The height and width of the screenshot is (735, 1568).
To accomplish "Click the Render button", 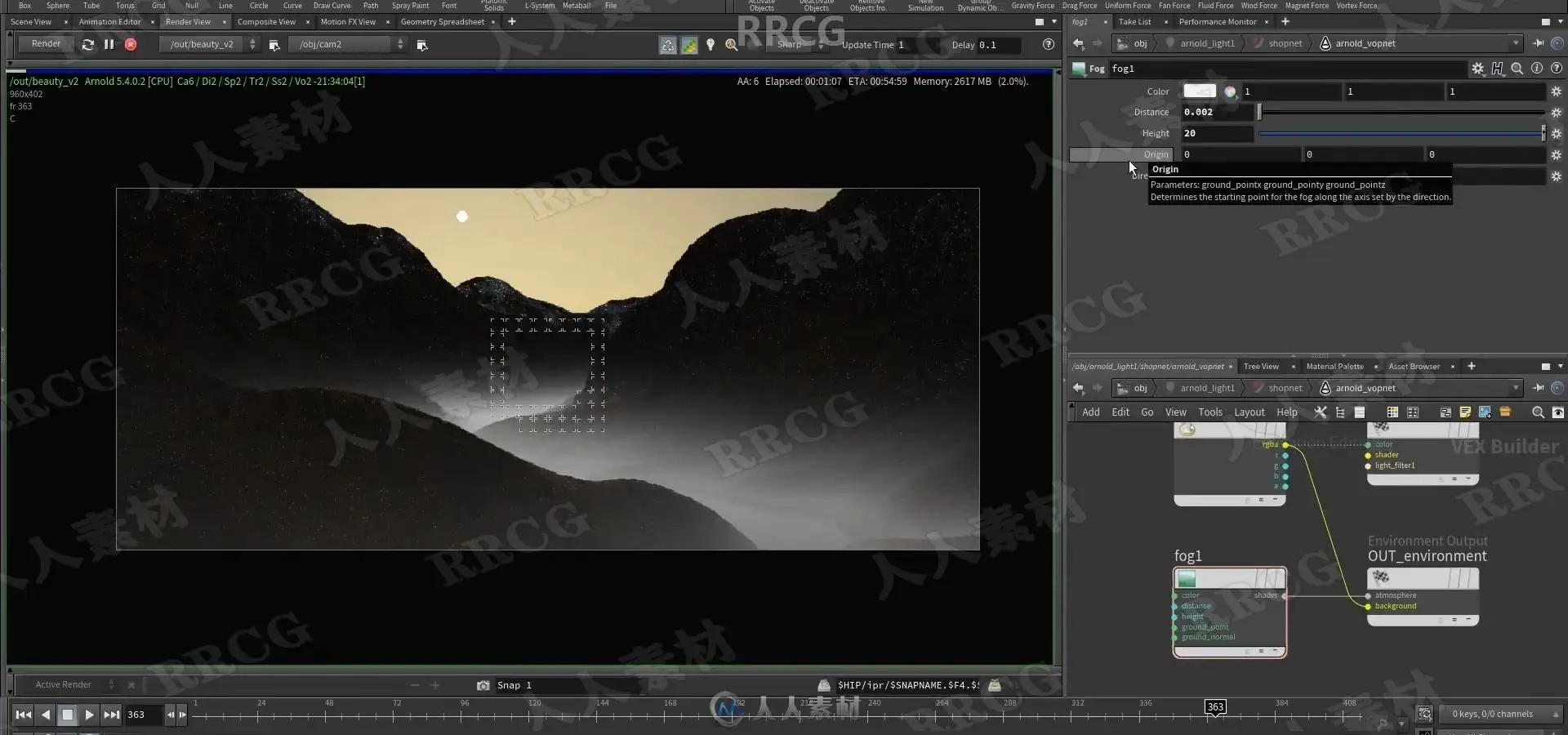I will (46, 44).
